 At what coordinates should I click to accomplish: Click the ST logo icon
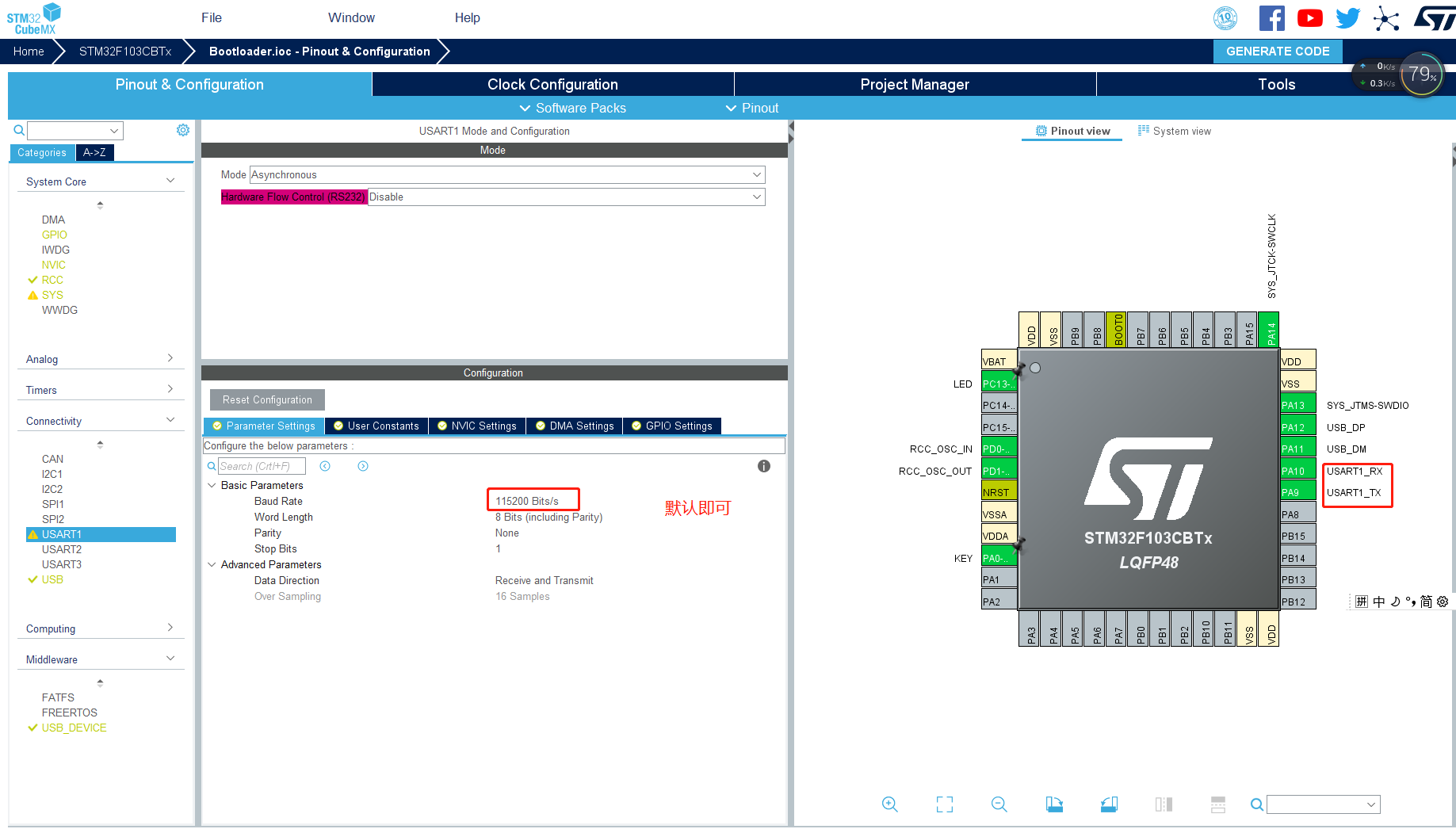(1434, 18)
